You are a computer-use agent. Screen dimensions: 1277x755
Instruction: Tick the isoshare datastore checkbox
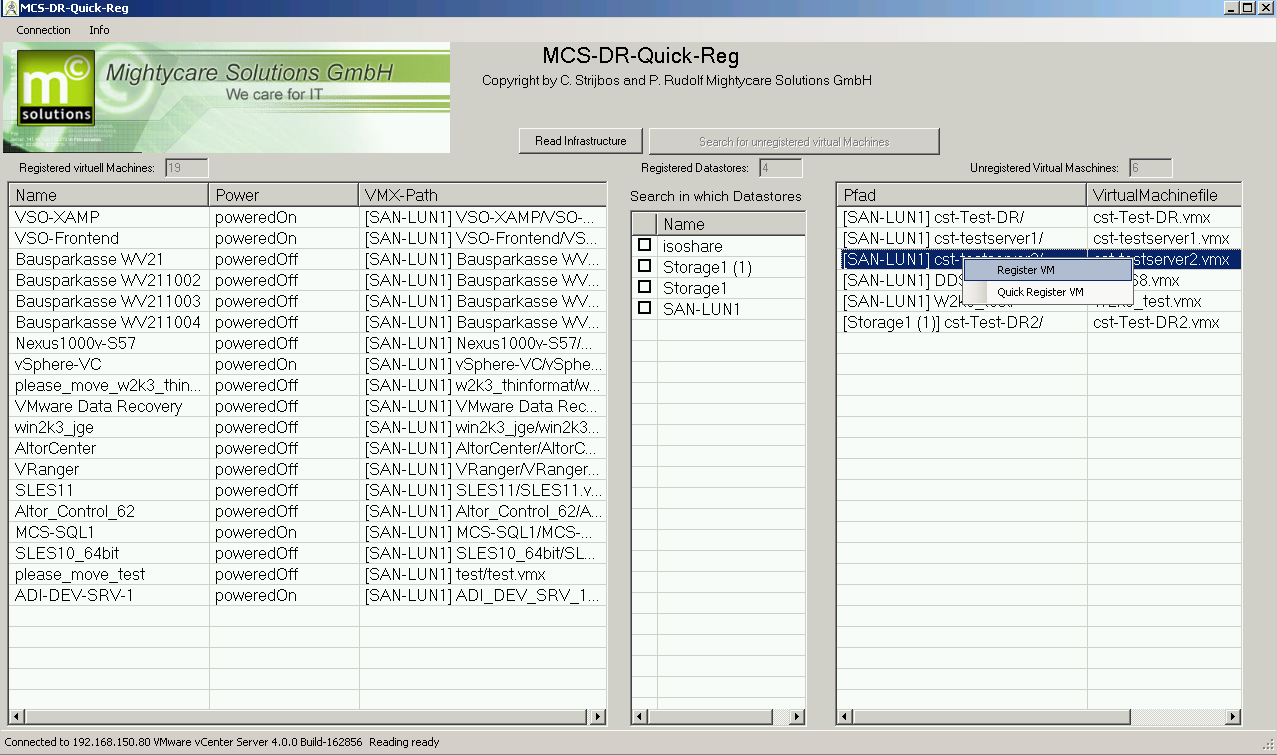[645, 245]
